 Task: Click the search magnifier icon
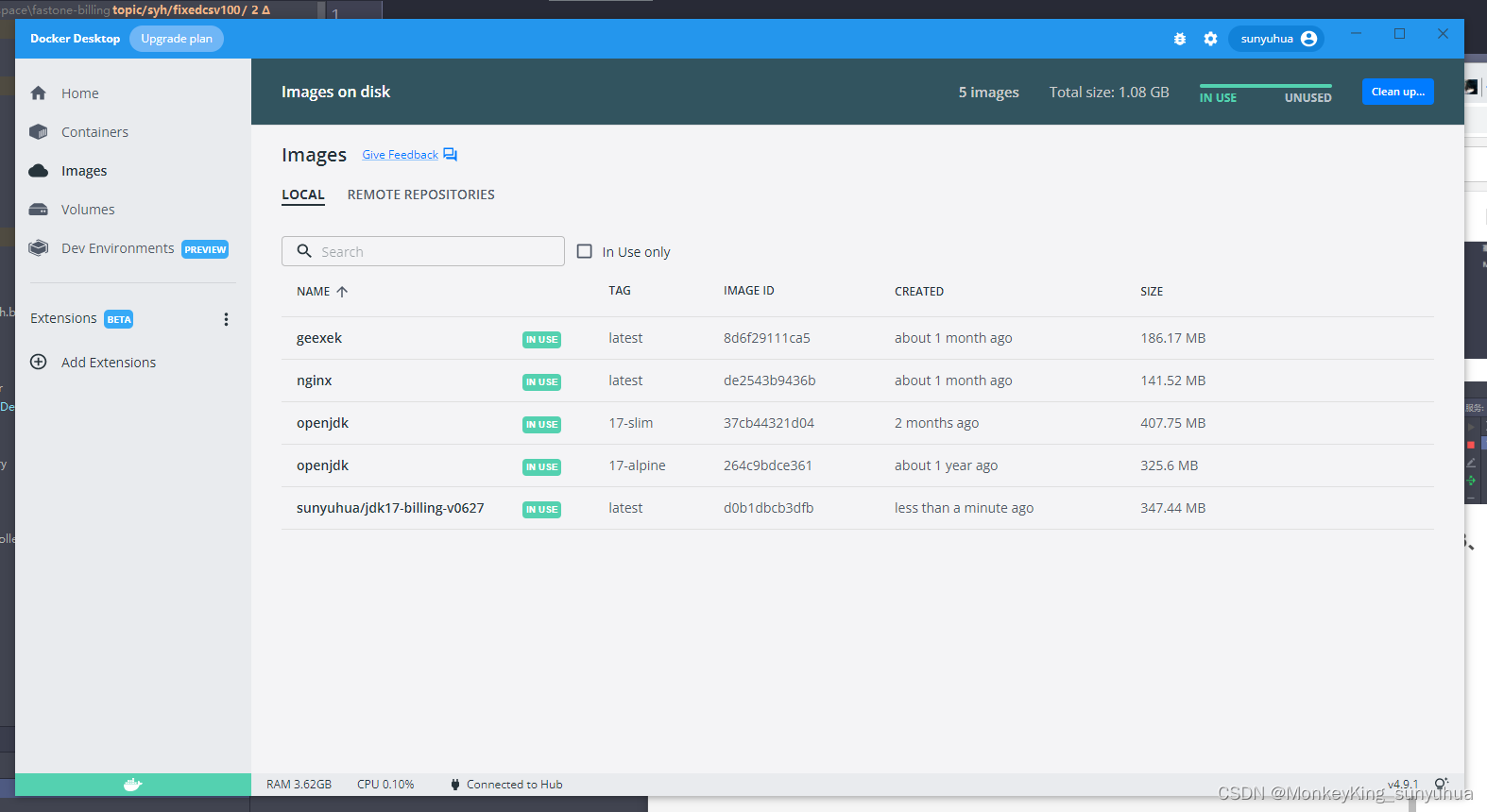[x=304, y=251]
